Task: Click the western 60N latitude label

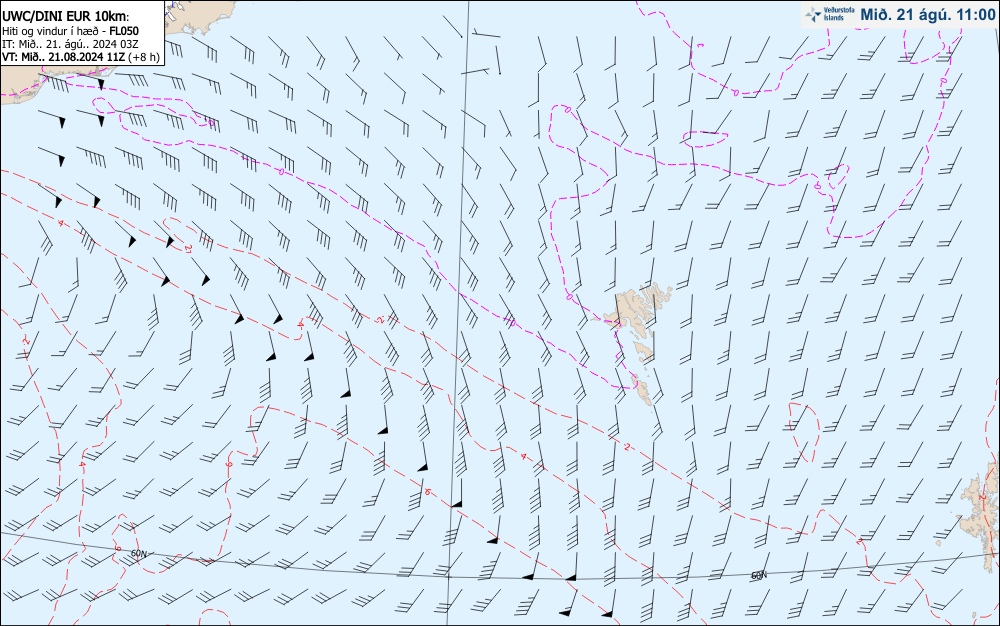Action: [138, 553]
